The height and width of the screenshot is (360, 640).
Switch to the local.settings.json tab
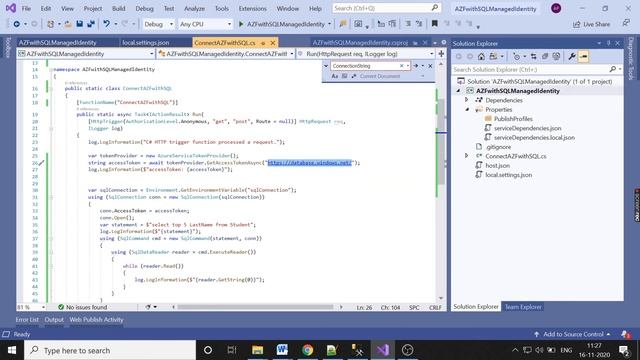pos(146,43)
